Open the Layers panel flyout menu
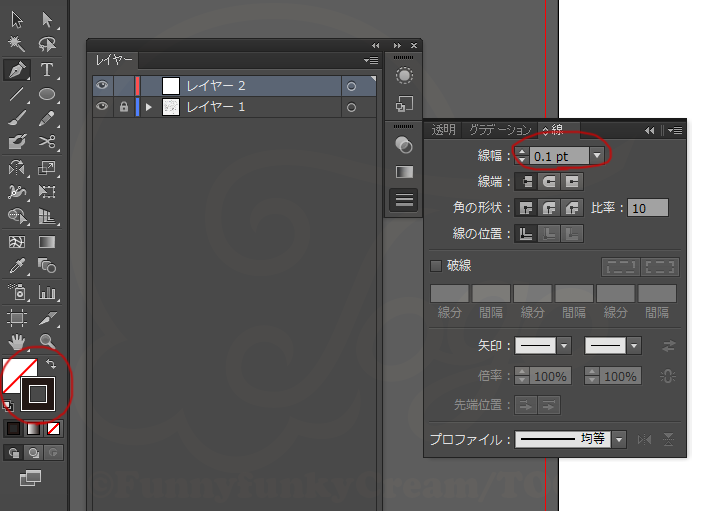The image size is (712, 511). click(x=371, y=60)
